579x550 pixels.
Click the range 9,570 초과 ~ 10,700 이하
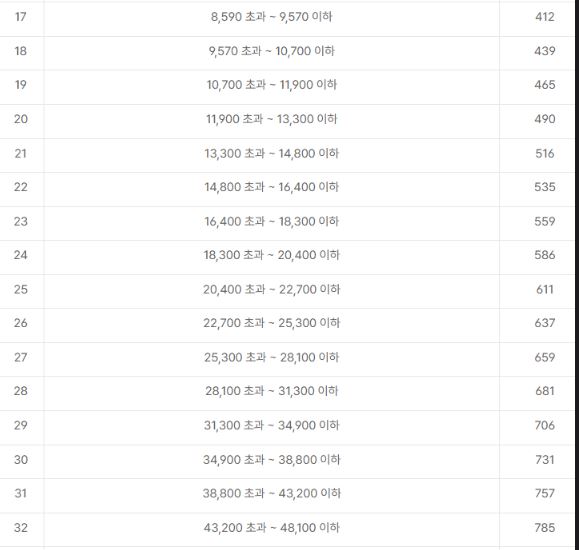pyautogui.click(x=271, y=51)
